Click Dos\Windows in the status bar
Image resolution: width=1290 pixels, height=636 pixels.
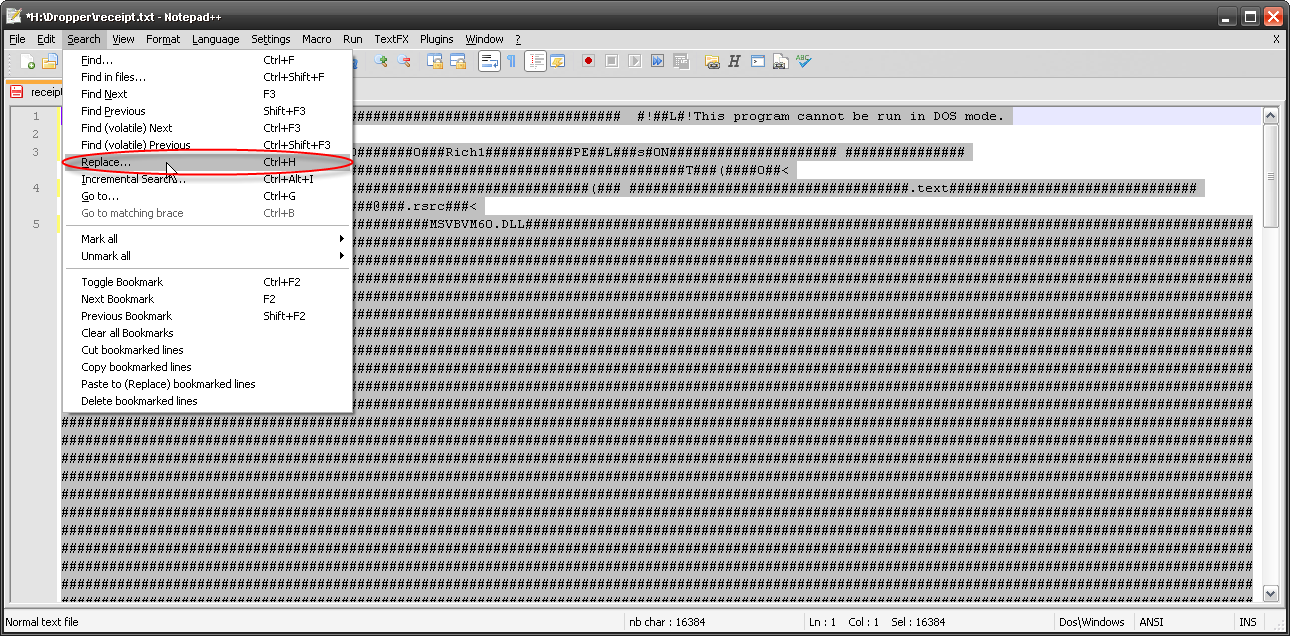(x=1091, y=622)
